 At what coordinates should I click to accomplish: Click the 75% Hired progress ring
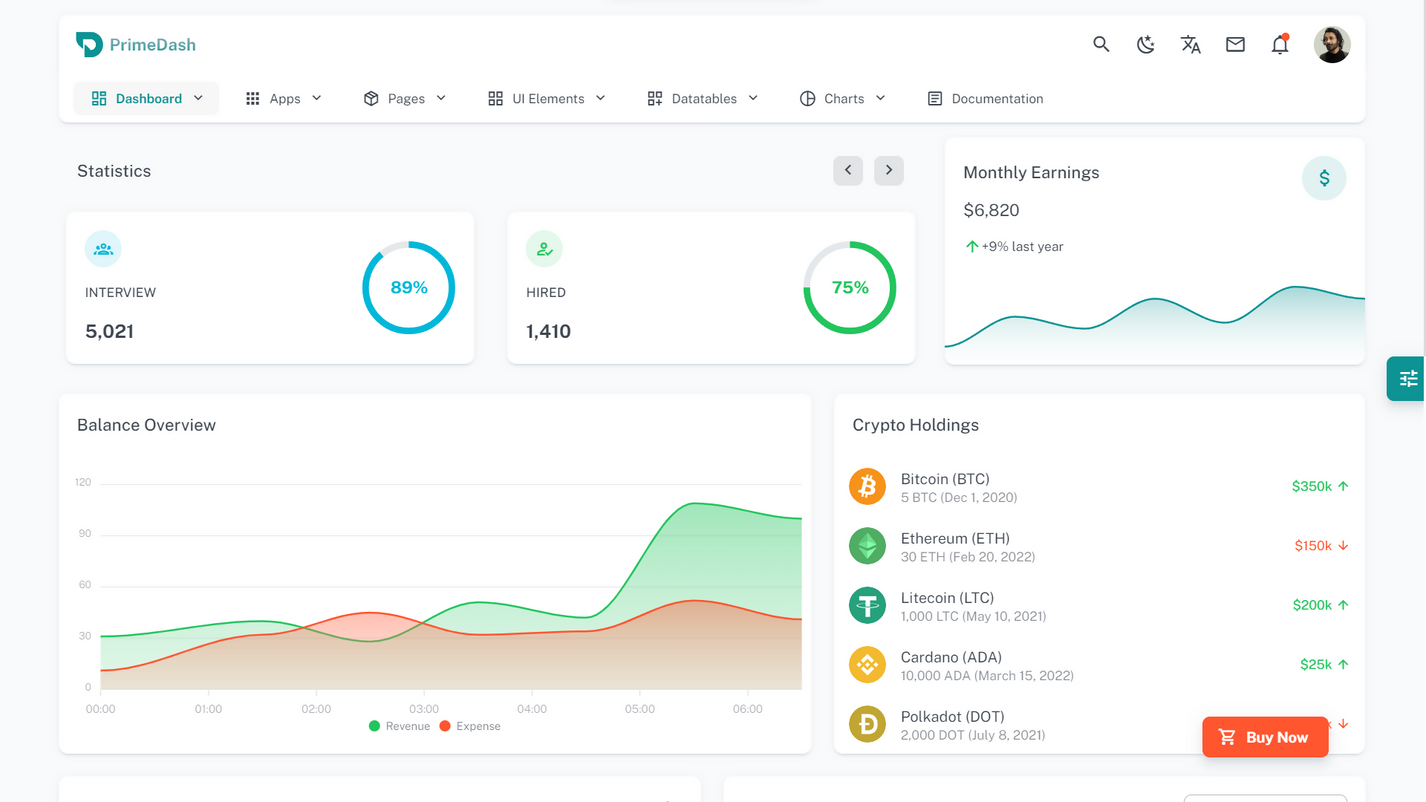(x=850, y=287)
